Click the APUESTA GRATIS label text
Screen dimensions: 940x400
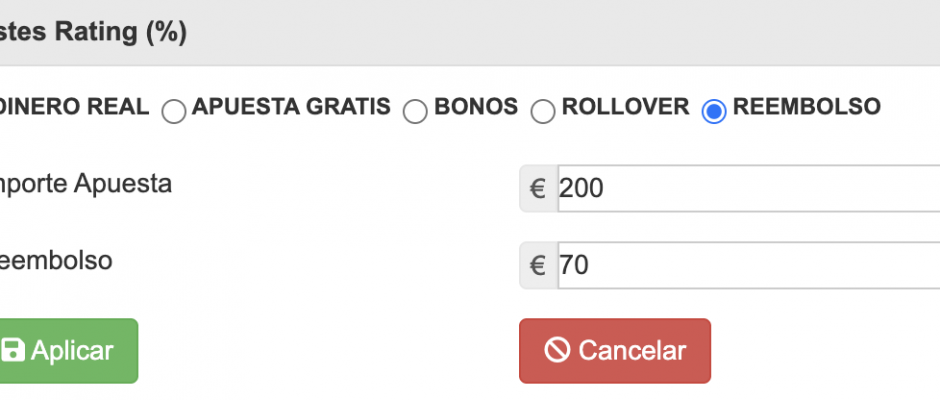[x=291, y=107]
